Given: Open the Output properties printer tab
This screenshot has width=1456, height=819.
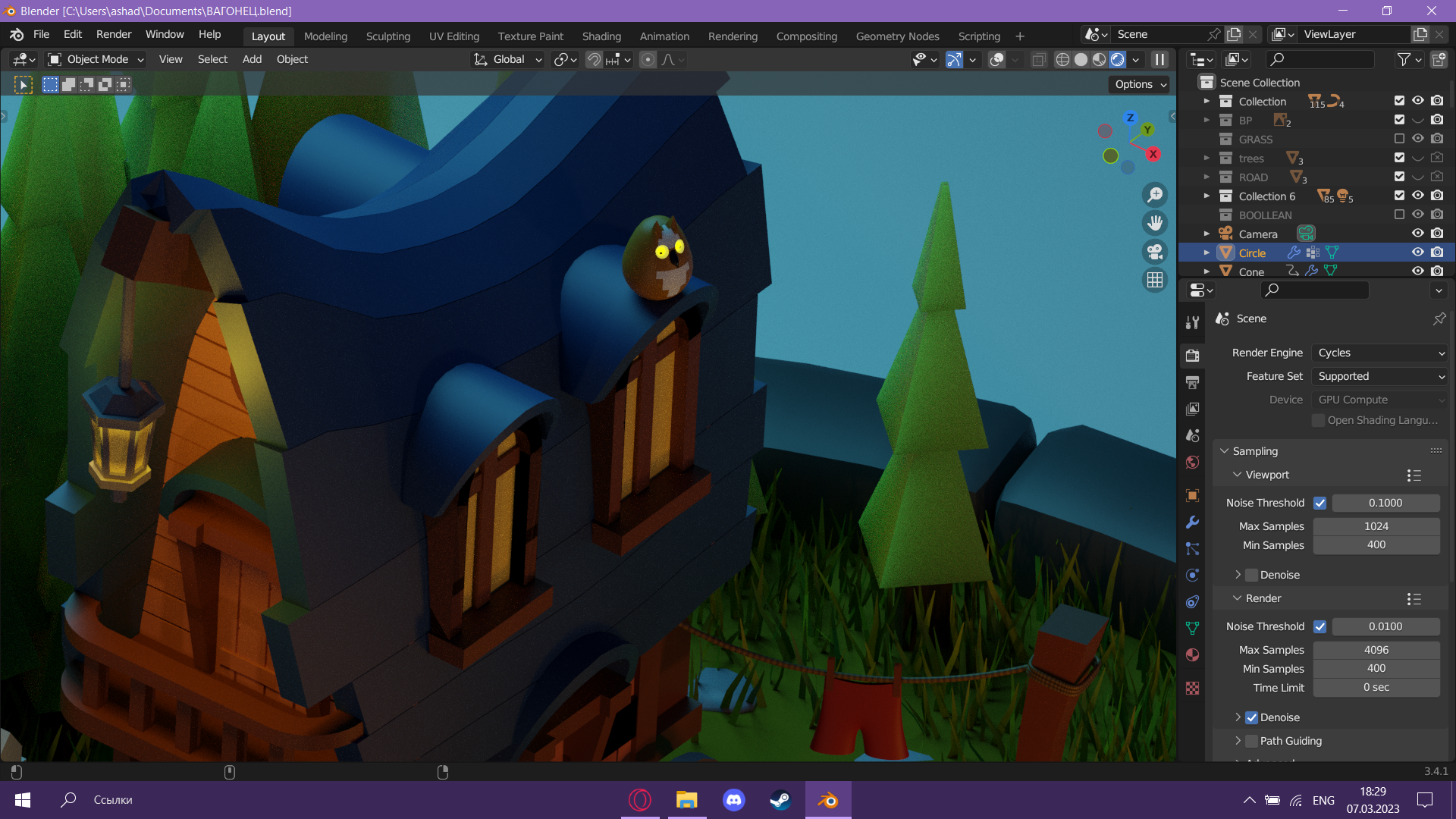Looking at the screenshot, I should pos(1192,382).
